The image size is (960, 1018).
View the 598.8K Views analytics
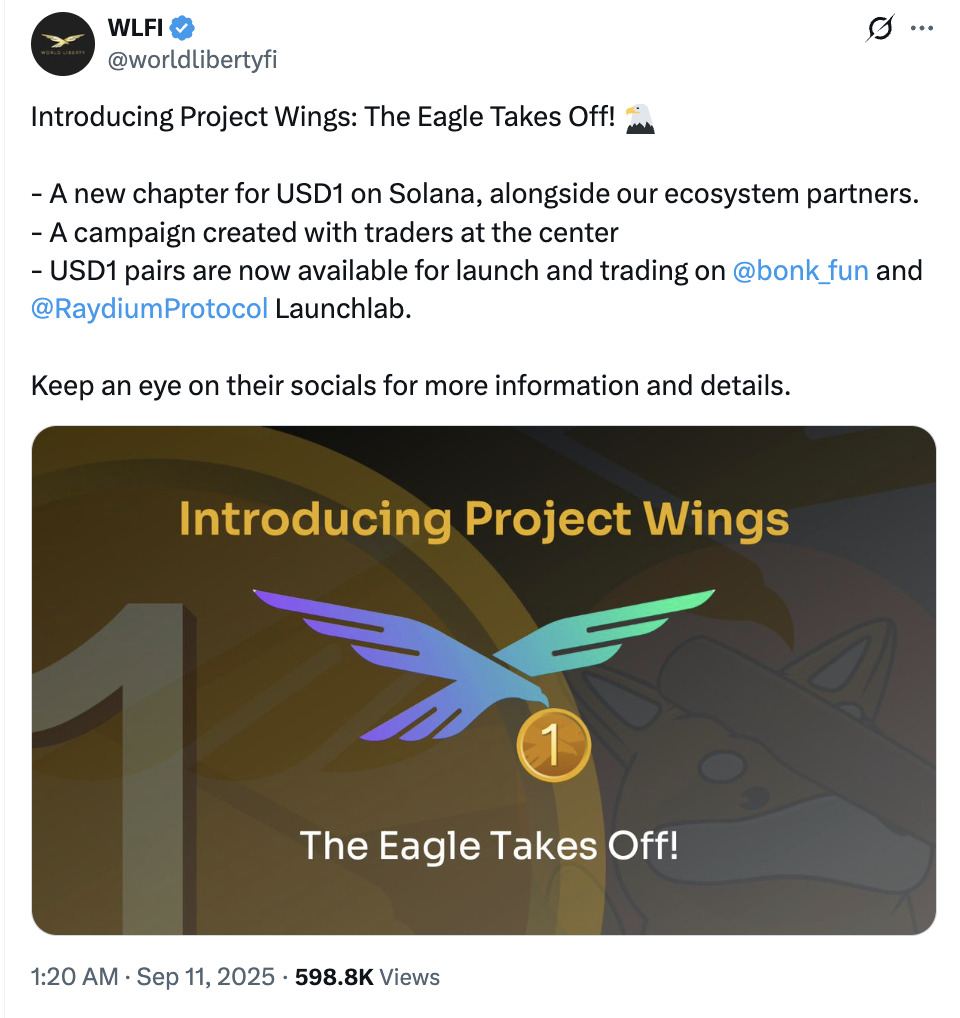[x=367, y=976]
